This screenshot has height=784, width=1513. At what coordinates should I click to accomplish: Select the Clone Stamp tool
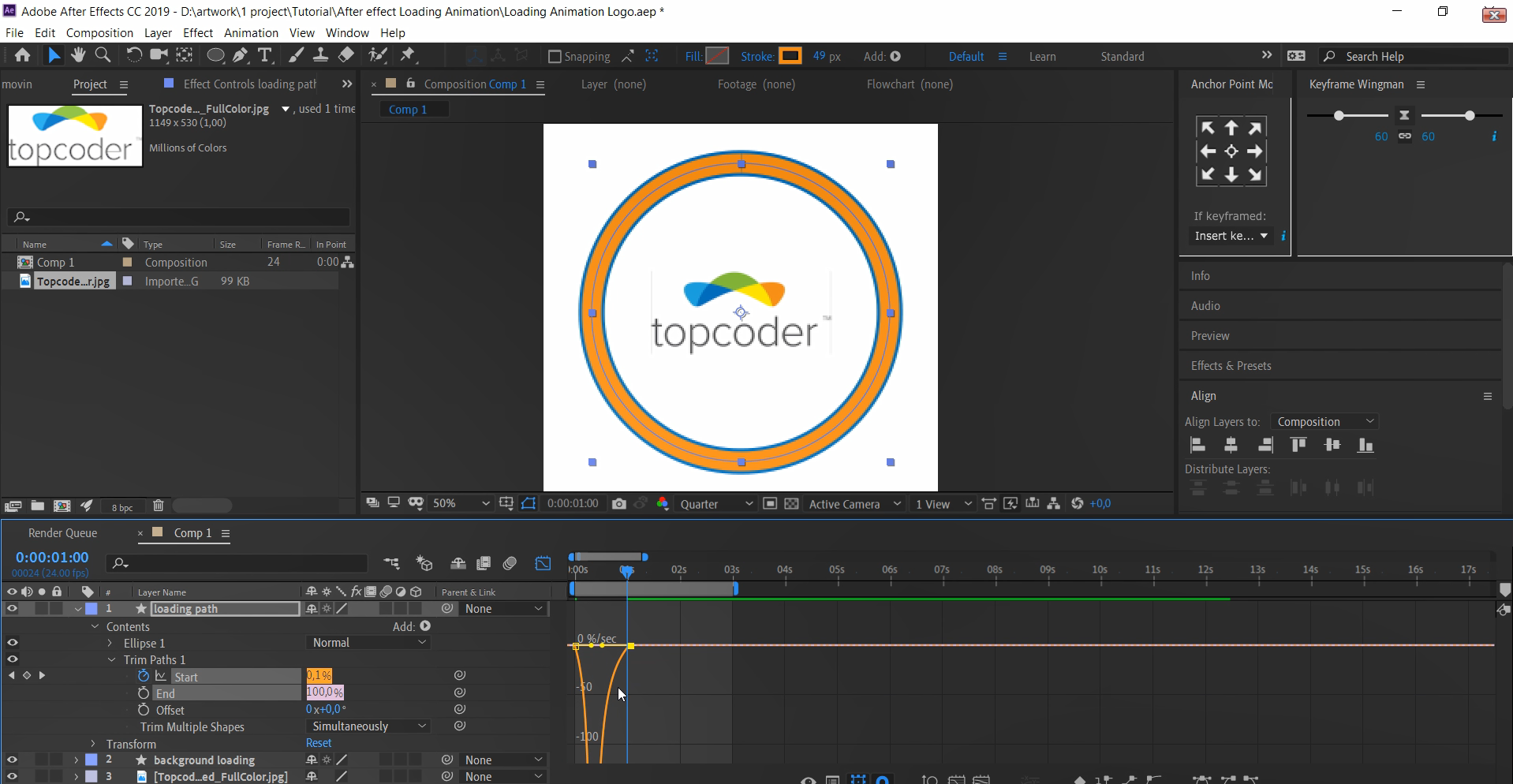[x=320, y=55]
